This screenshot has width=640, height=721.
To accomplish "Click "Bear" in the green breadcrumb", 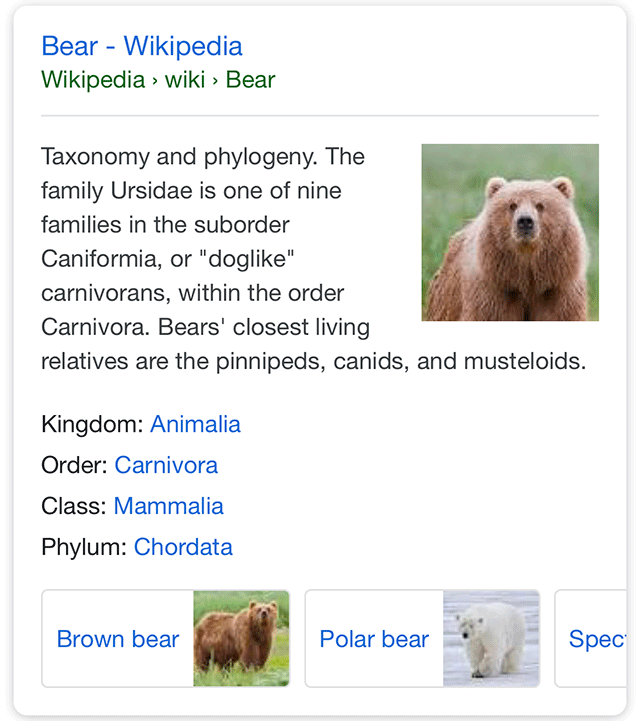I will point(250,80).
